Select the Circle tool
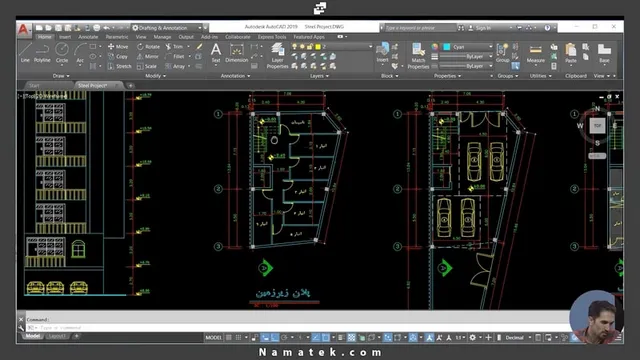Screen dimensions: 640x360 point(62,53)
